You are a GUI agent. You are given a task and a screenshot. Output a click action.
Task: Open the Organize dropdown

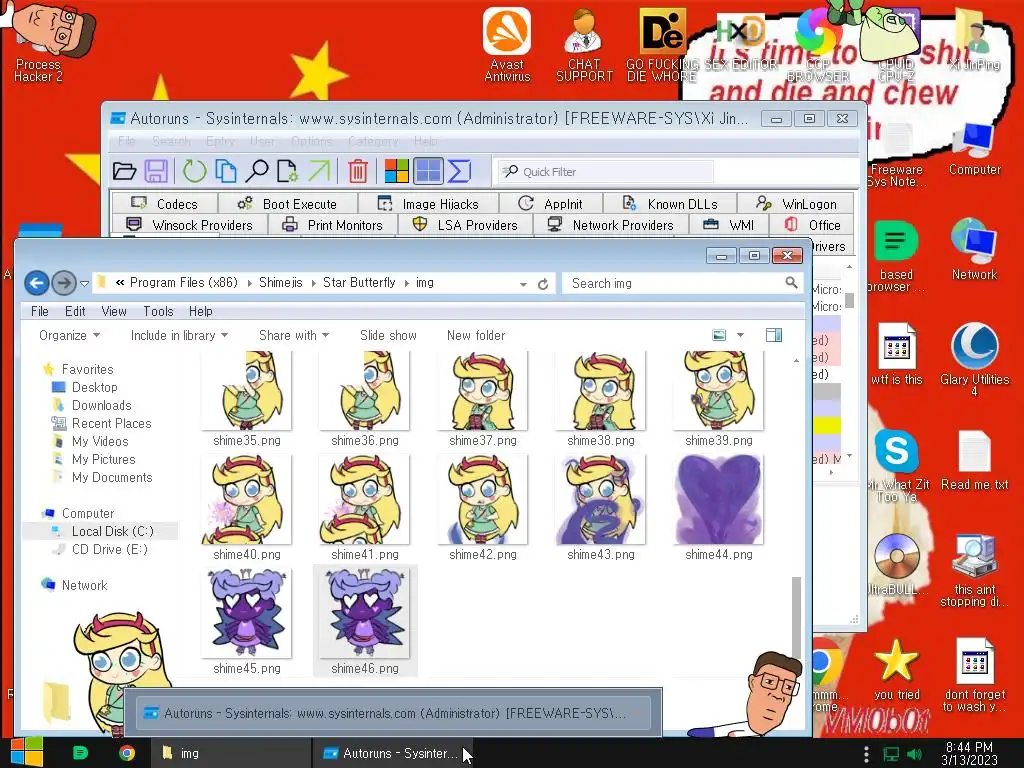point(69,335)
